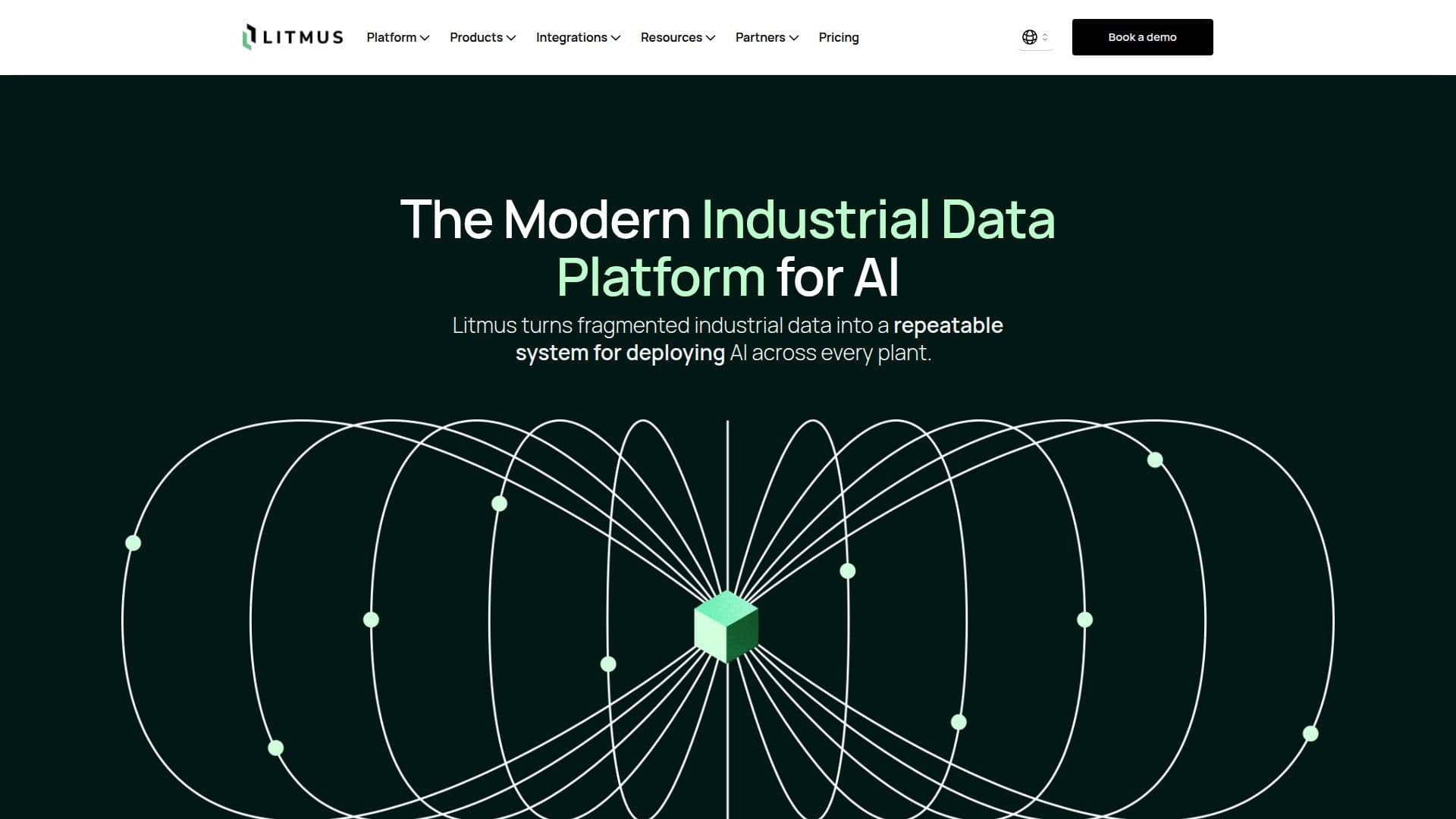
Task: Click the Litmus logo
Action: coord(293,37)
